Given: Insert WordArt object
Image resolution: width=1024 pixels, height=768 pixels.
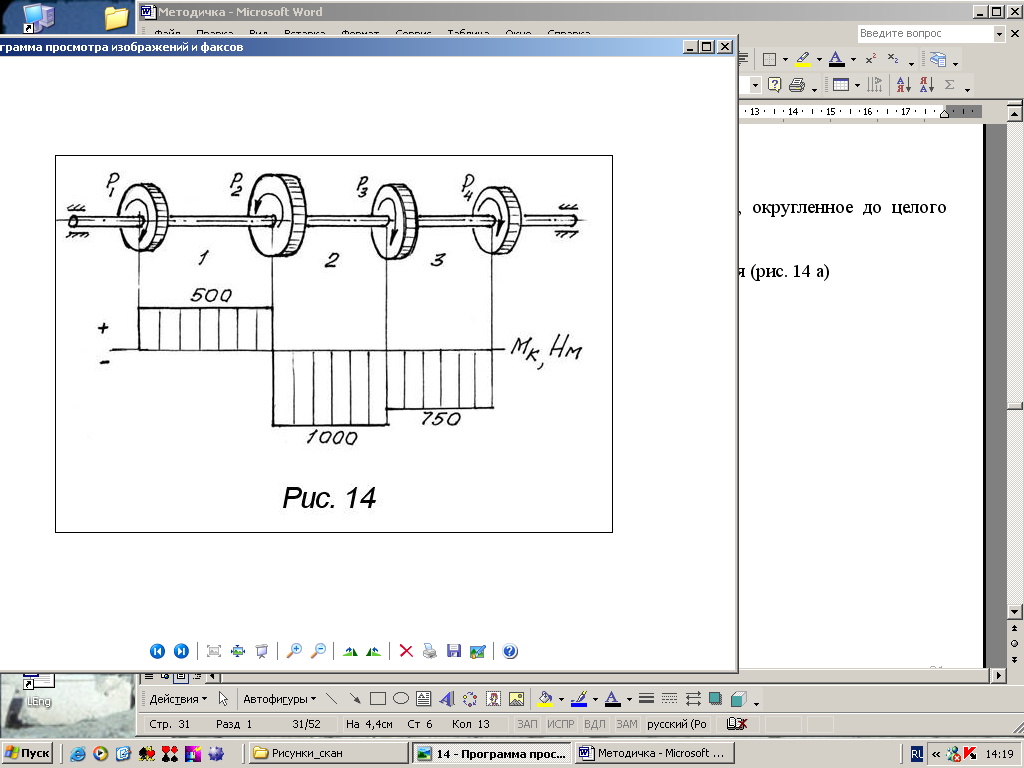Looking at the screenshot, I should pyautogui.click(x=447, y=699).
